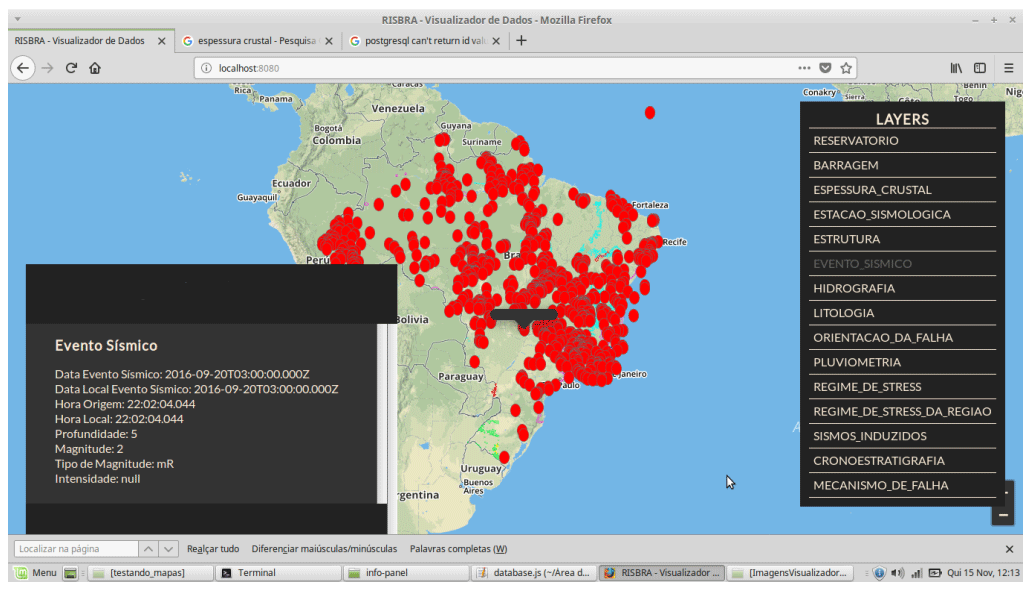Click the map zoom out minus button
The height and width of the screenshot is (591, 1032).
[x=1003, y=515]
